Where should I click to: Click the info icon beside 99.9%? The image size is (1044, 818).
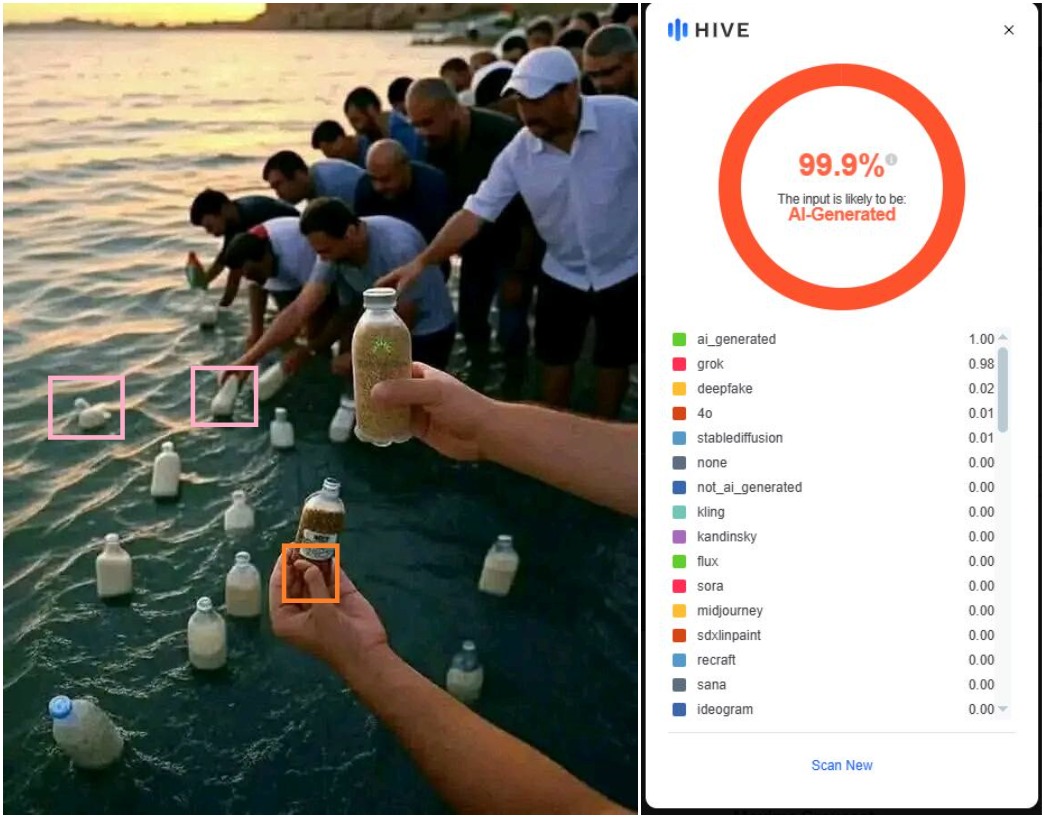tap(892, 160)
